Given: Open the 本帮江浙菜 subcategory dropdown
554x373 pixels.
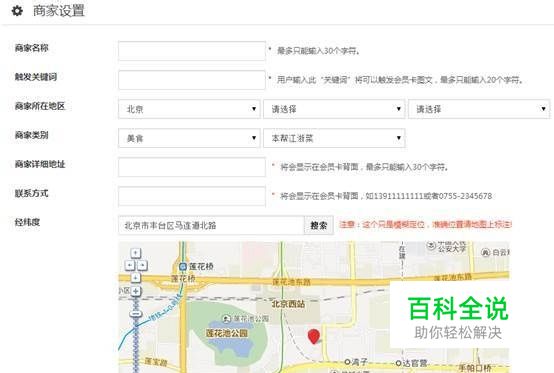Looking at the screenshot, I should click(x=334, y=138).
